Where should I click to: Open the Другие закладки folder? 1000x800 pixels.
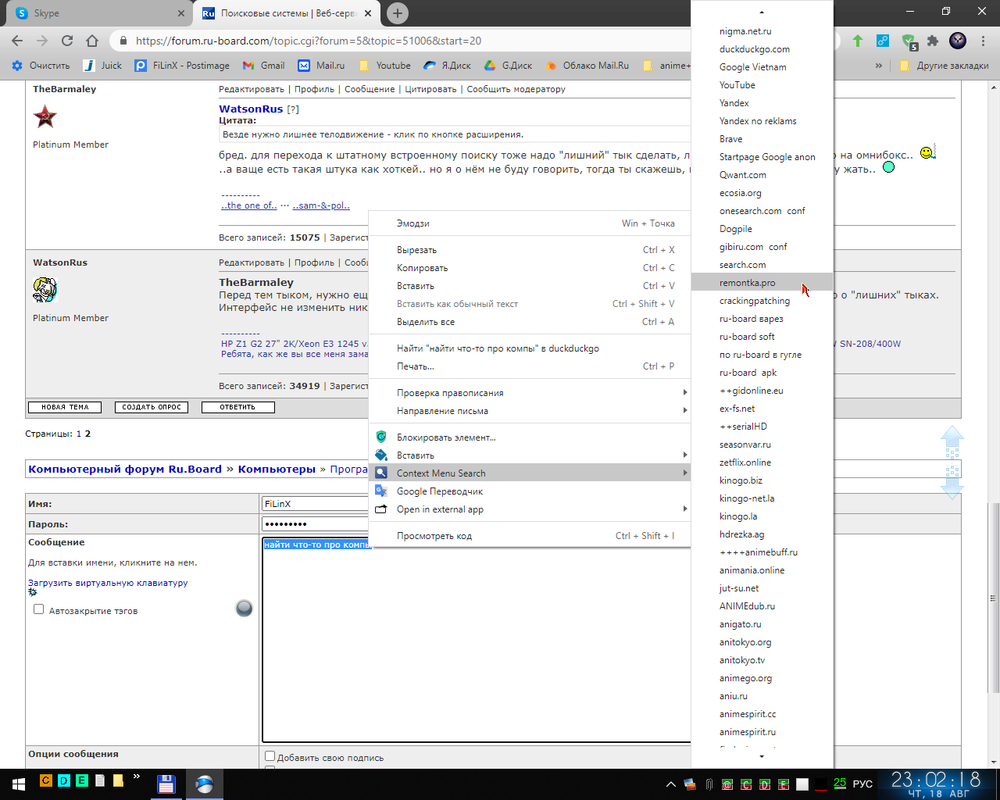click(945, 66)
